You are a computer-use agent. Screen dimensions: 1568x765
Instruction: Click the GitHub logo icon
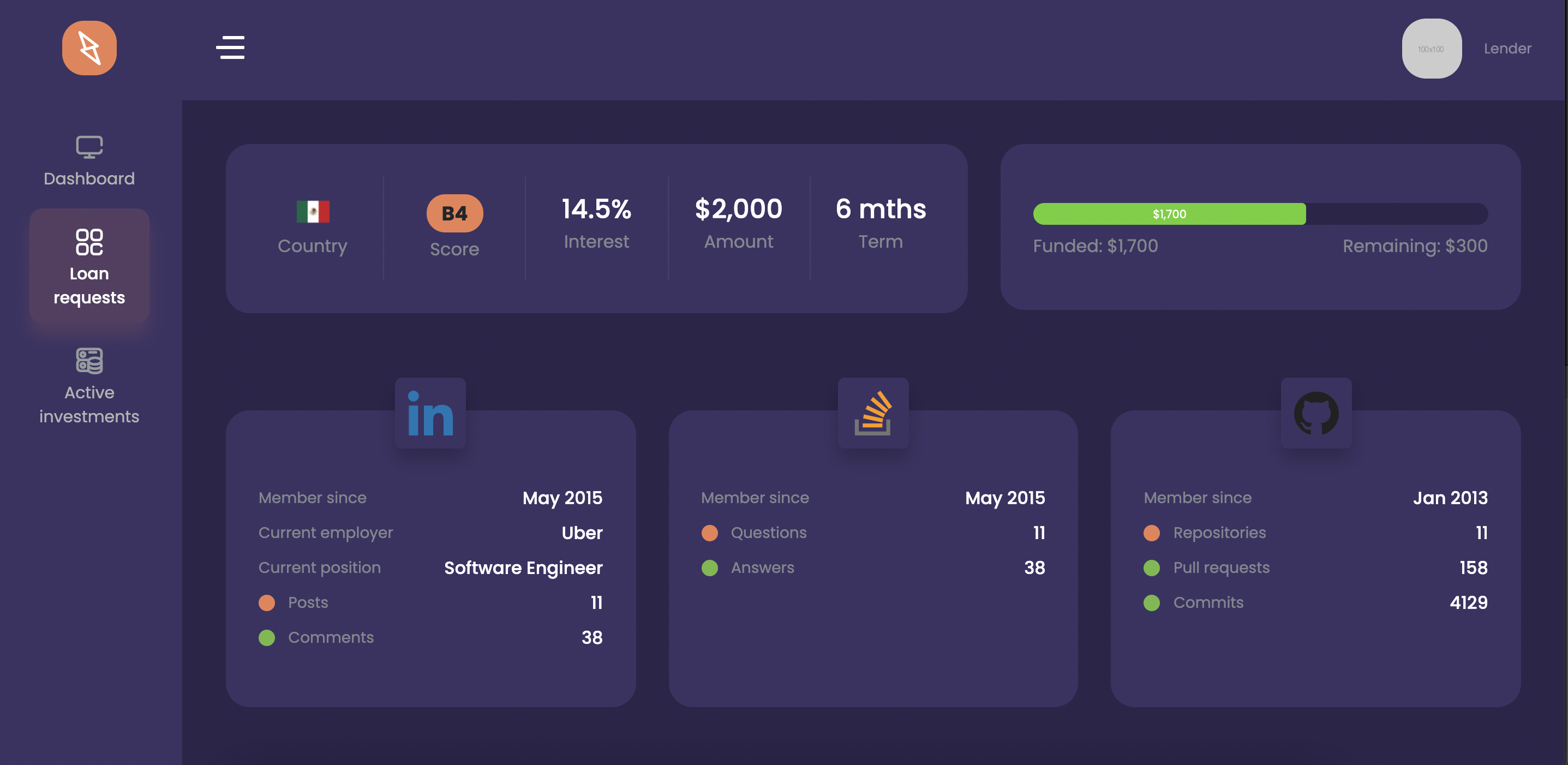pyautogui.click(x=1316, y=413)
